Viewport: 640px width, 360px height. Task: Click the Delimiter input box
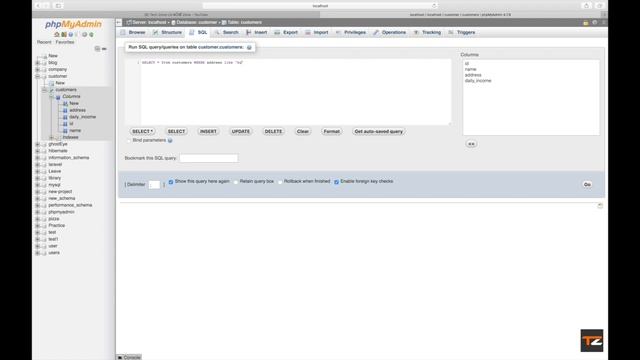click(154, 184)
